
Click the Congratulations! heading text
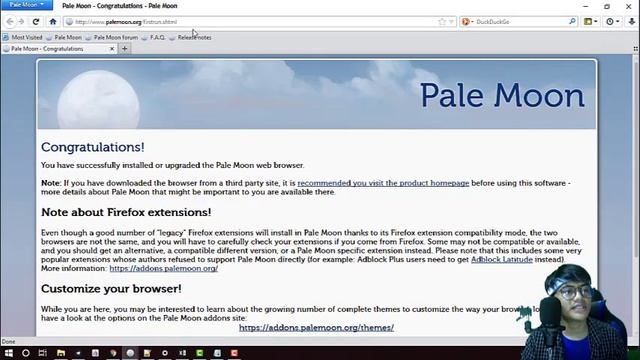click(93, 147)
